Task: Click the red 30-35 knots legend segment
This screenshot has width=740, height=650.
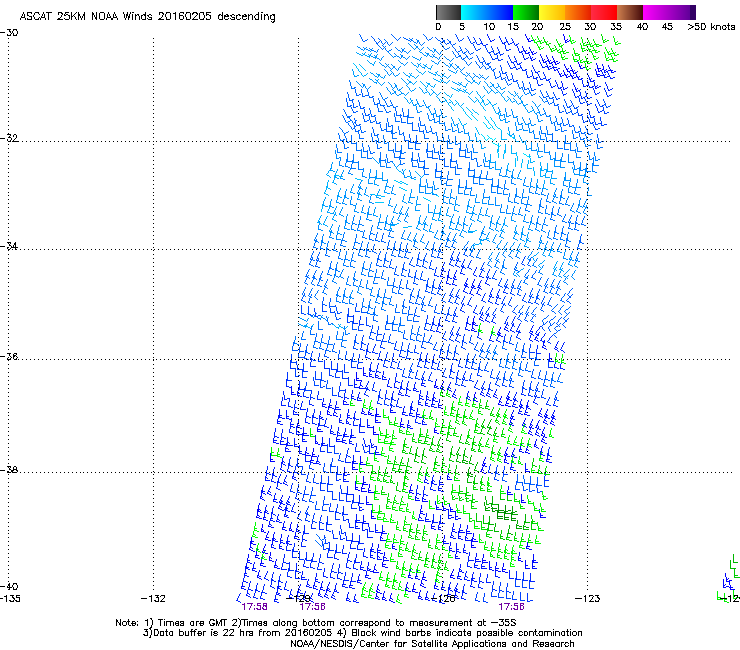Action: pos(604,12)
